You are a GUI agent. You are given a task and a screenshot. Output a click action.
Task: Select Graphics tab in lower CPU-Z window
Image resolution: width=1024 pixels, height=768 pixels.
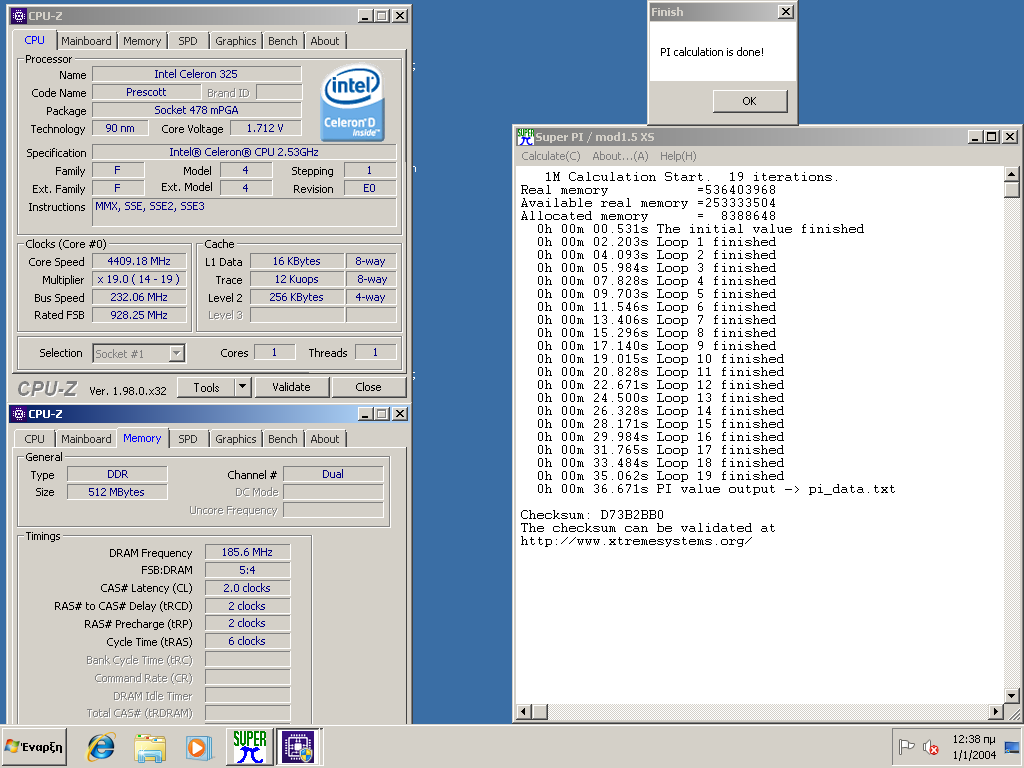[x=236, y=439]
